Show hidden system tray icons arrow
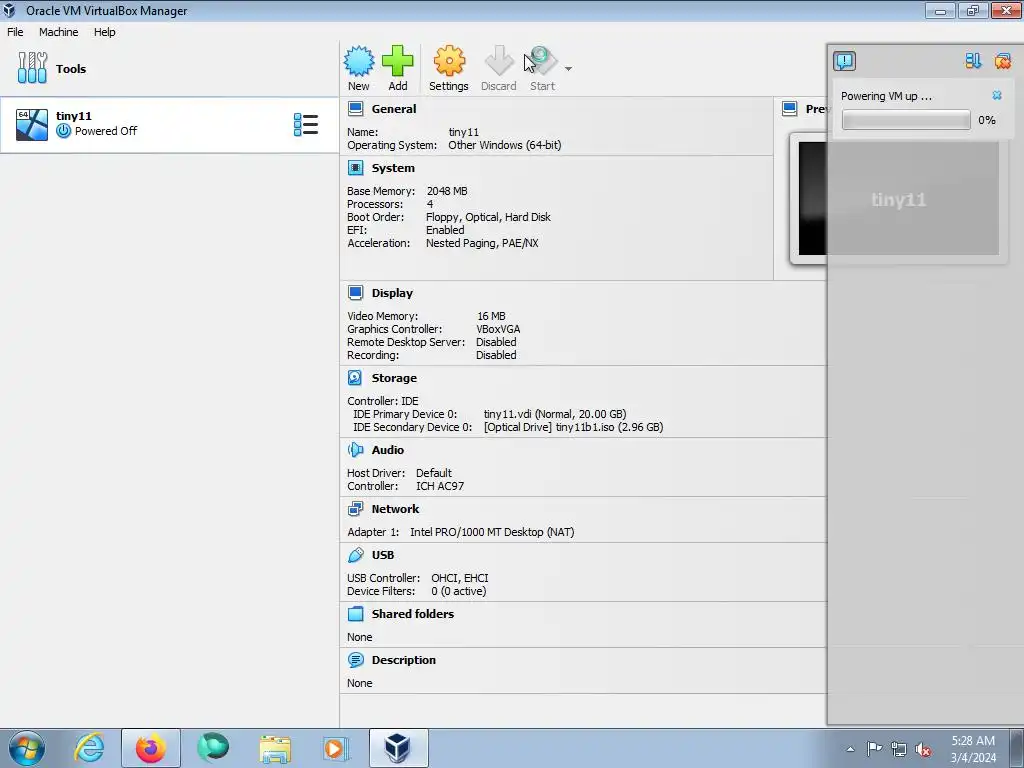The height and width of the screenshot is (768, 1024). 850,749
